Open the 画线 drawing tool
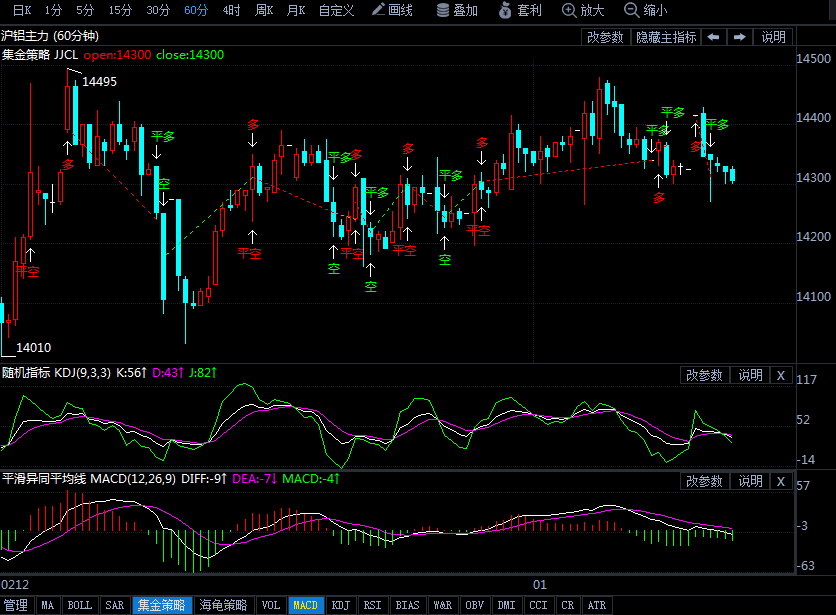Image resolution: width=836 pixels, height=615 pixels. [x=392, y=10]
